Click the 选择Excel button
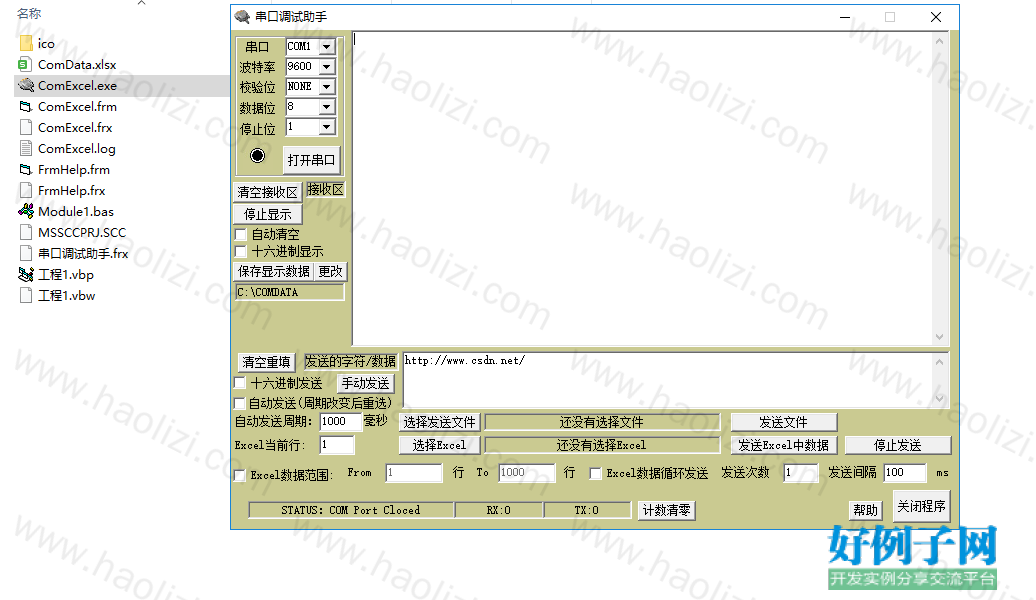The height and width of the screenshot is (600, 1036). [439, 445]
